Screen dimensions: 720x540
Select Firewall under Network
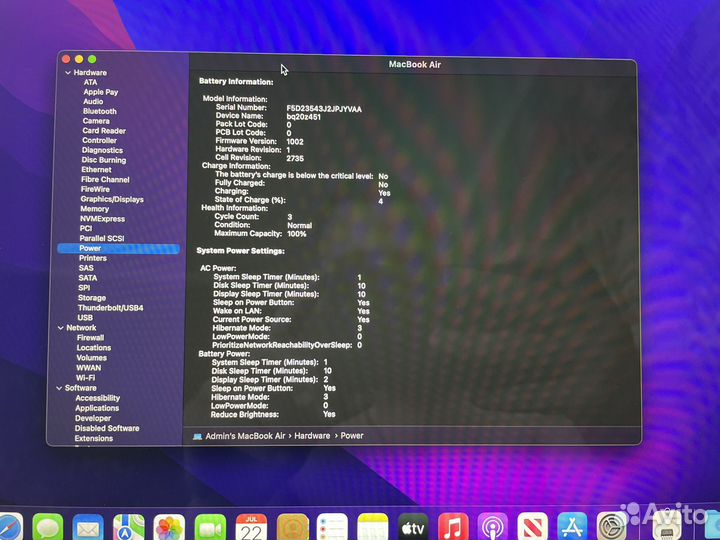(90, 338)
